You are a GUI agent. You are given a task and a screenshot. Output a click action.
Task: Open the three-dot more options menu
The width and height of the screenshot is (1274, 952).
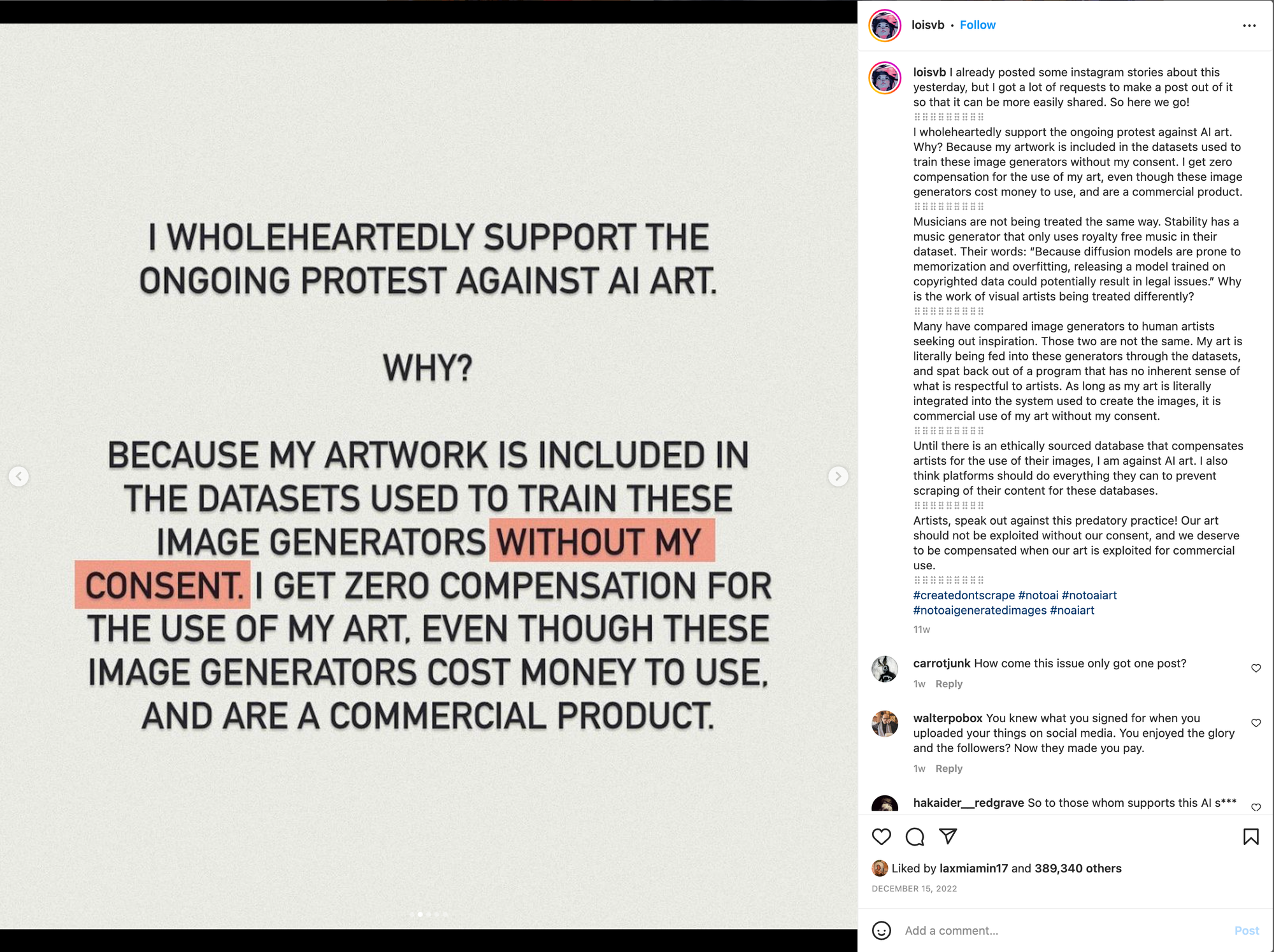pyautogui.click(x=1249, y=25)
